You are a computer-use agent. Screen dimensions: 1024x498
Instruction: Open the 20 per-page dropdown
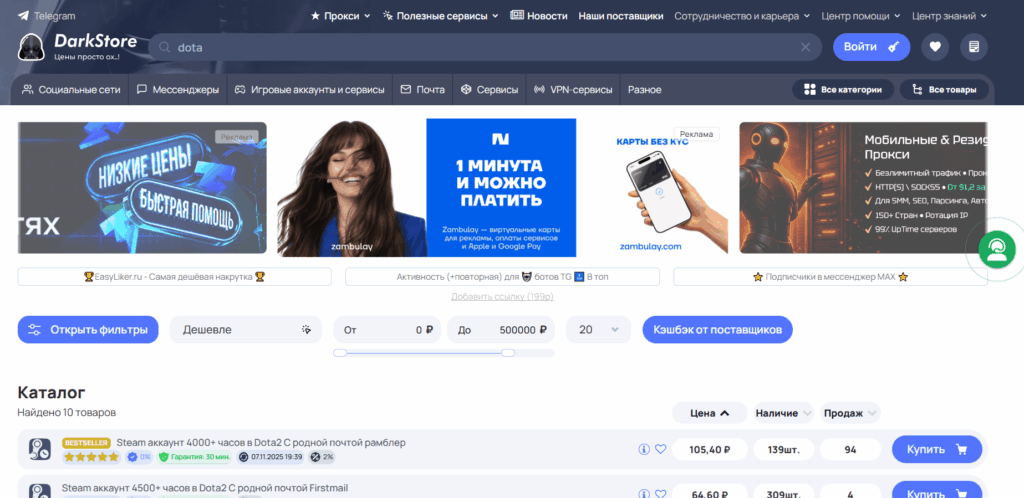point(598,330)
